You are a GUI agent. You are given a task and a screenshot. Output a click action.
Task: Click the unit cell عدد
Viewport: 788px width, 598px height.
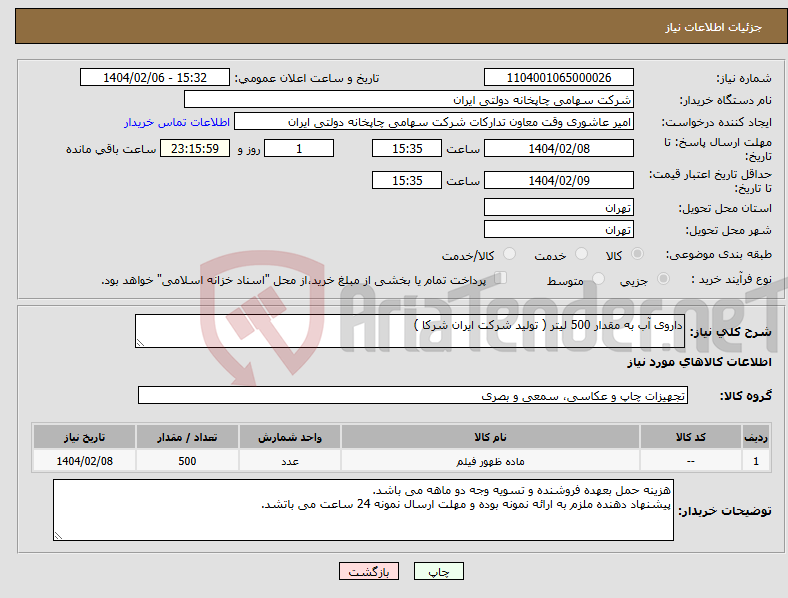click(290, 461)
